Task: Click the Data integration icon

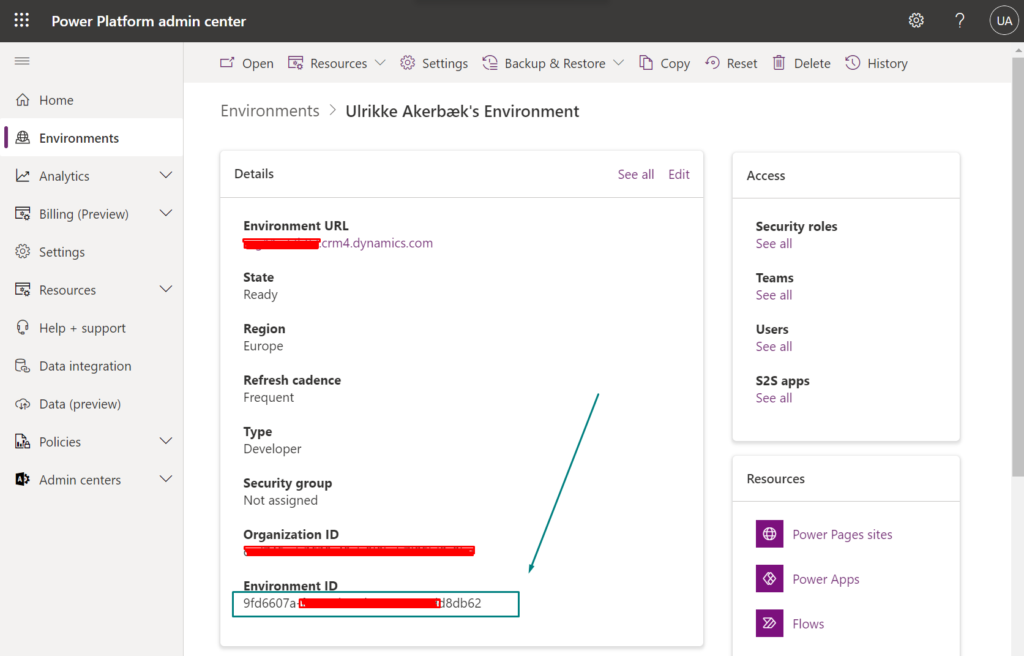Action: (23, 366)
